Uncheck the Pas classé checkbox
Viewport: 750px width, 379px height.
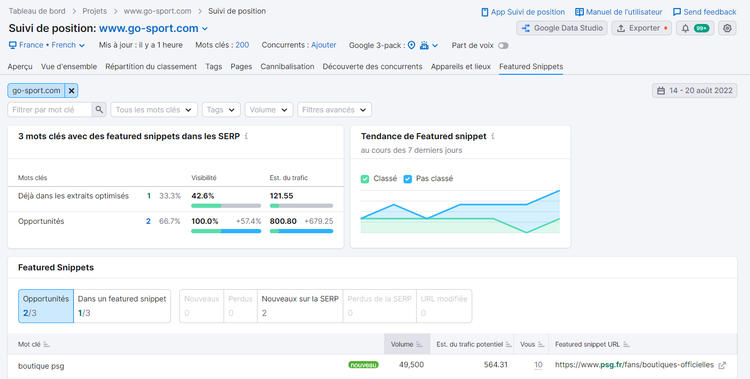tap(408, 178)
